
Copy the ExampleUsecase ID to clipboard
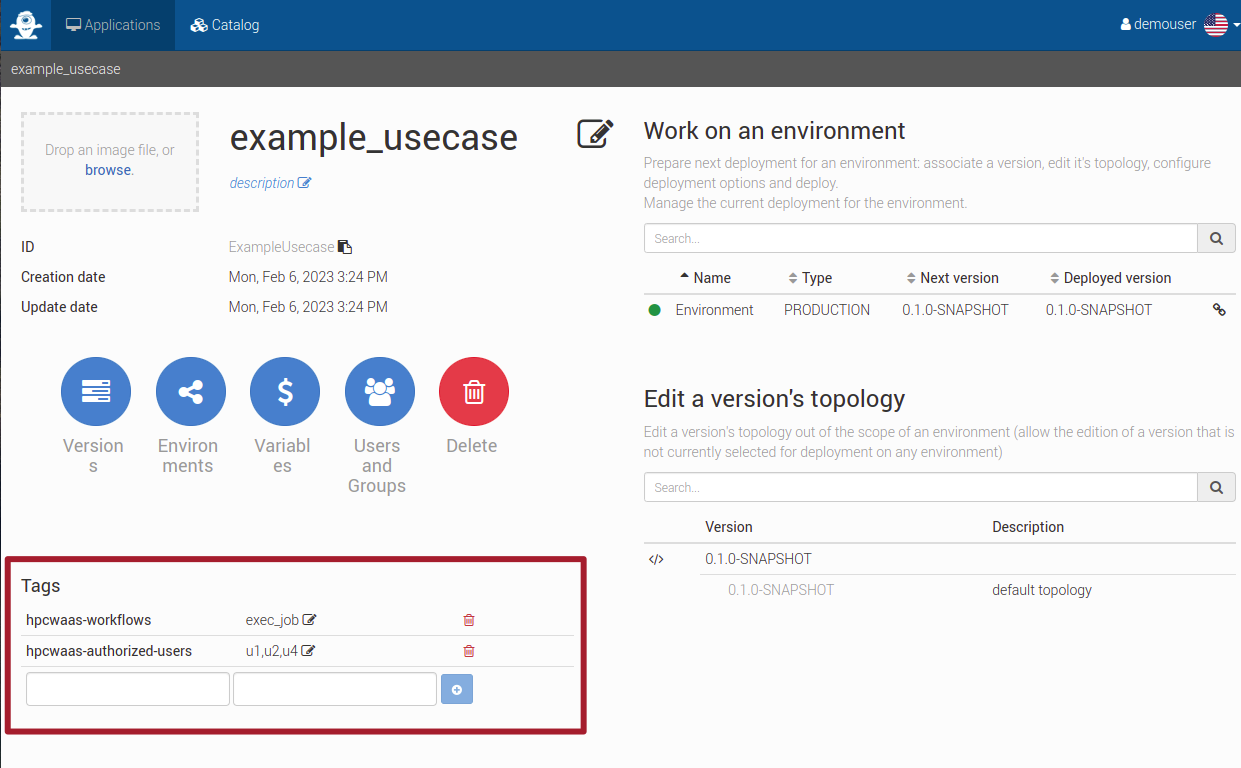click(x=345, y=247)
